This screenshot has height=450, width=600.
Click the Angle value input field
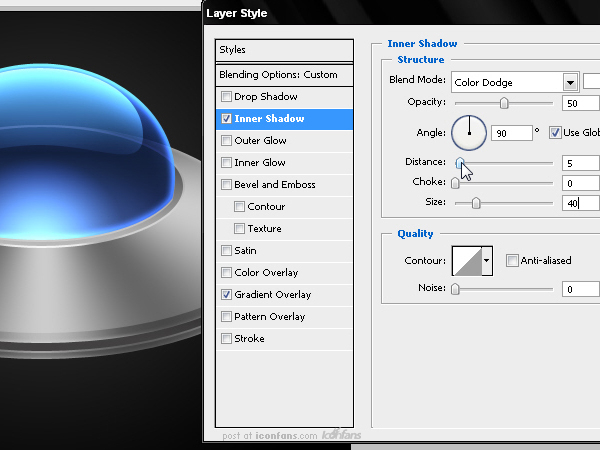[x=512, y=133]
